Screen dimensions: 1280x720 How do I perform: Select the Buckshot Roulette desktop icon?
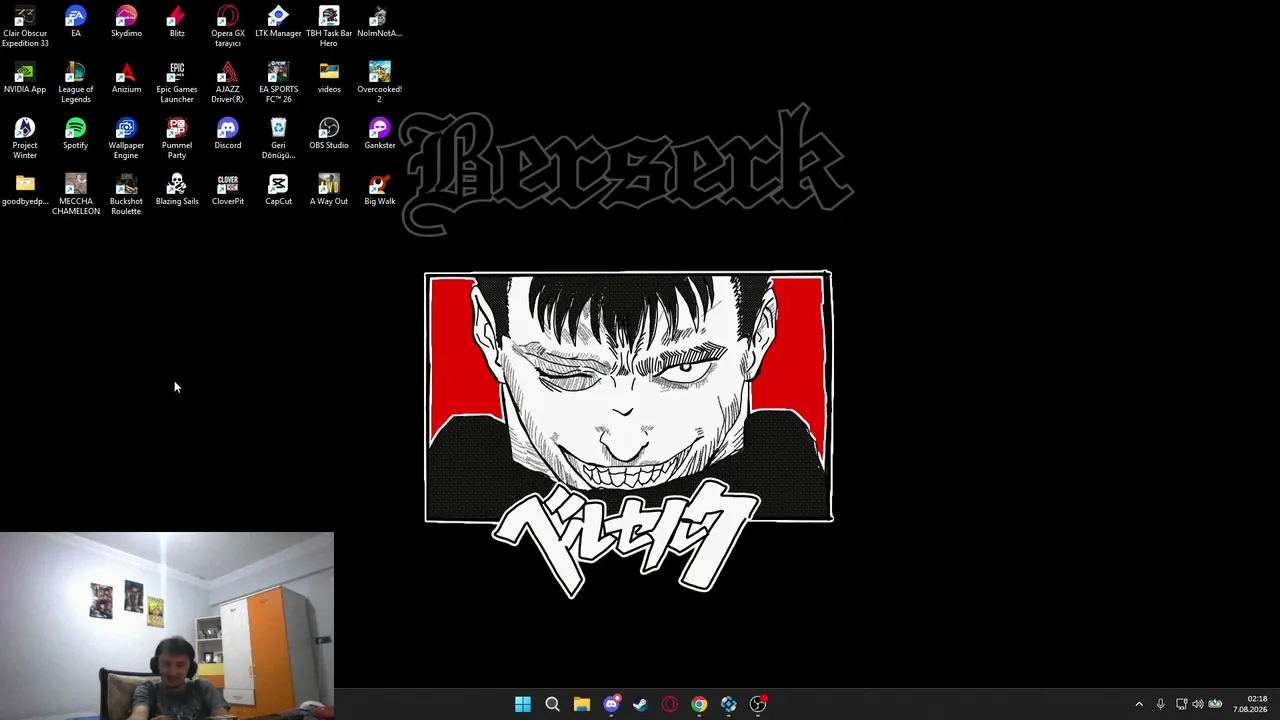[x=126, y=195]
